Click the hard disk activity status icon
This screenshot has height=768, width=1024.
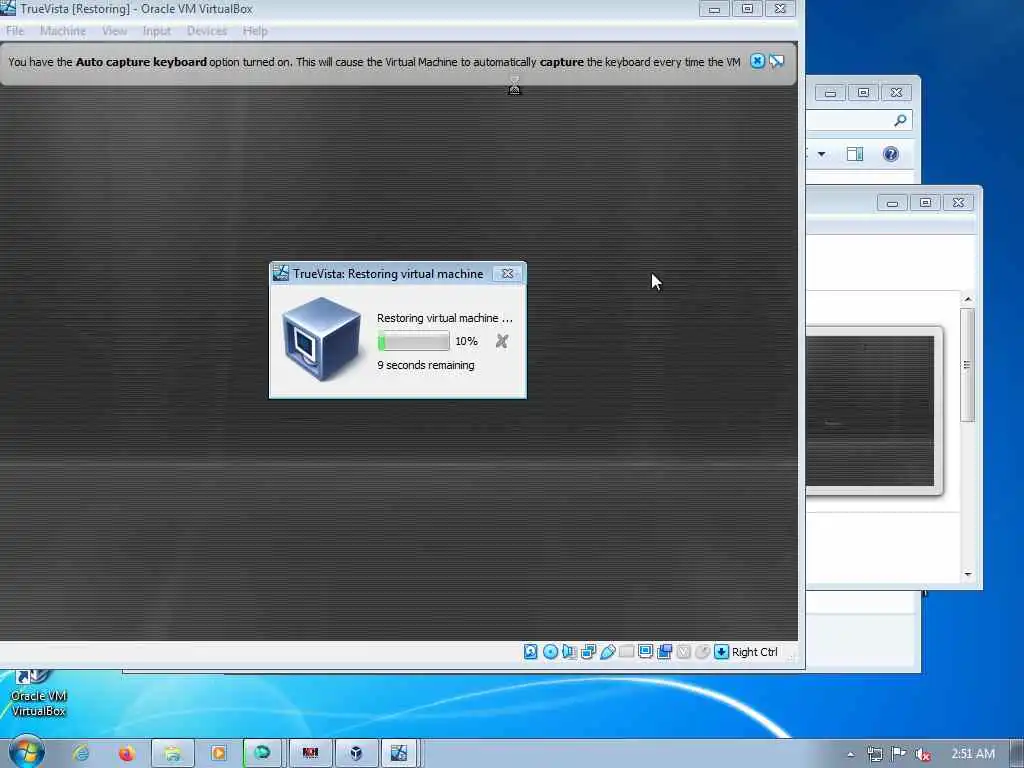(x=530, y=652)
